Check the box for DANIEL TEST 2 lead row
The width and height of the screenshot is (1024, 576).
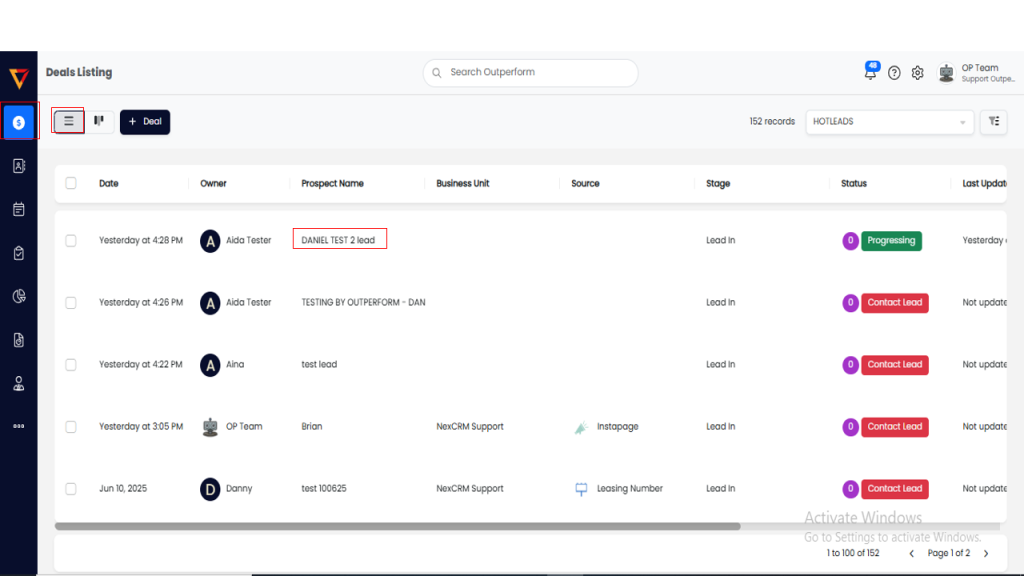click(71, 240)
